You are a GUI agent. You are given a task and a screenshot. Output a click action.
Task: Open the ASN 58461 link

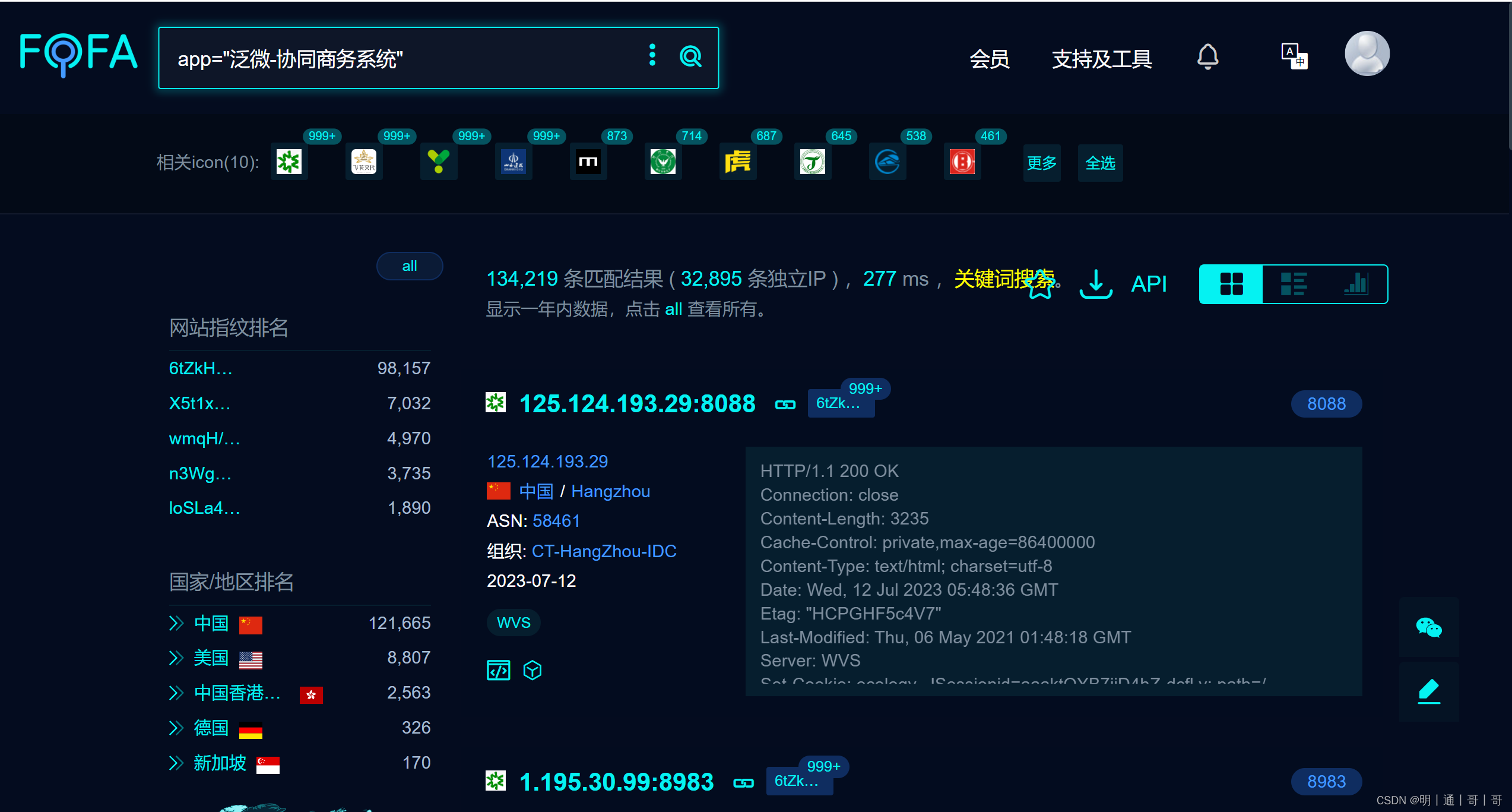pos(556,521)
